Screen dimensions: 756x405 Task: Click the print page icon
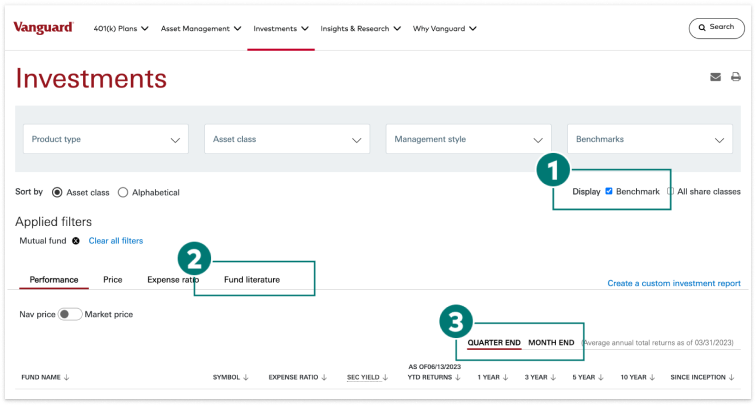click(735, 77)
